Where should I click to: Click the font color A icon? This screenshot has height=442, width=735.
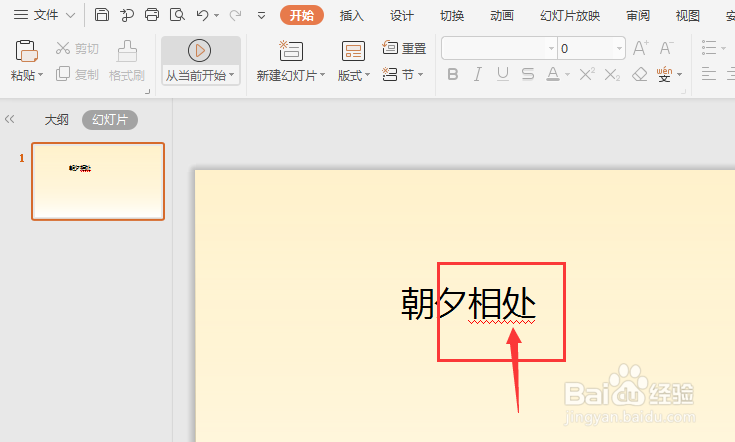click(x=553, y=74)
